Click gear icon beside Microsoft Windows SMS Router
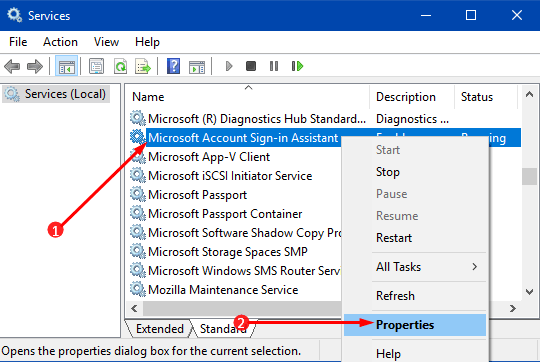This screenshot has width=540, height=362. click(x=138, y=270)
